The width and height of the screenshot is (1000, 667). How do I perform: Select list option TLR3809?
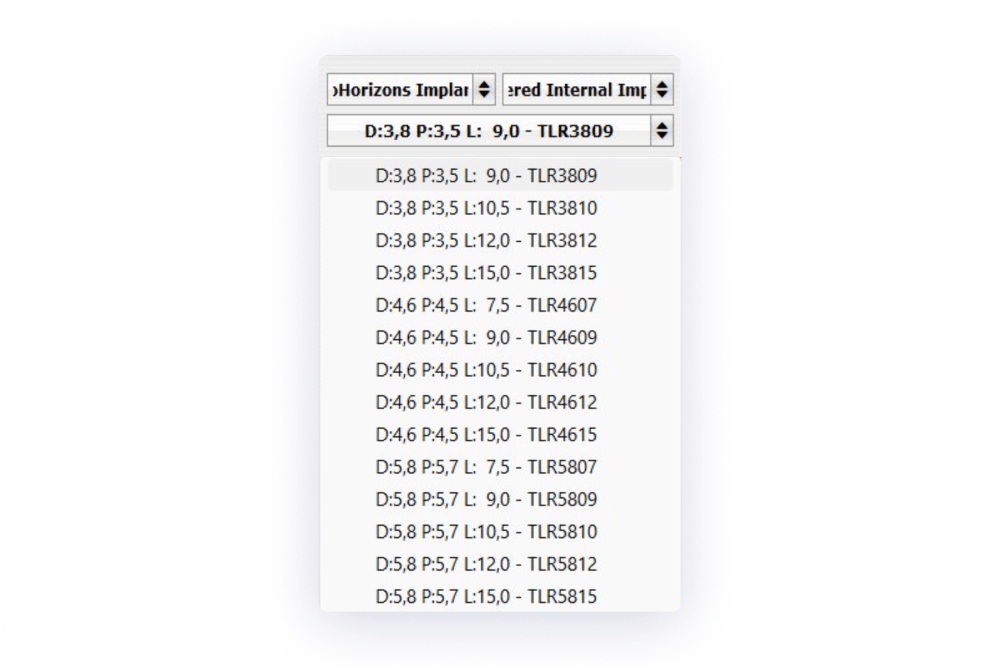pyautogui.click(x=500, y=175)
